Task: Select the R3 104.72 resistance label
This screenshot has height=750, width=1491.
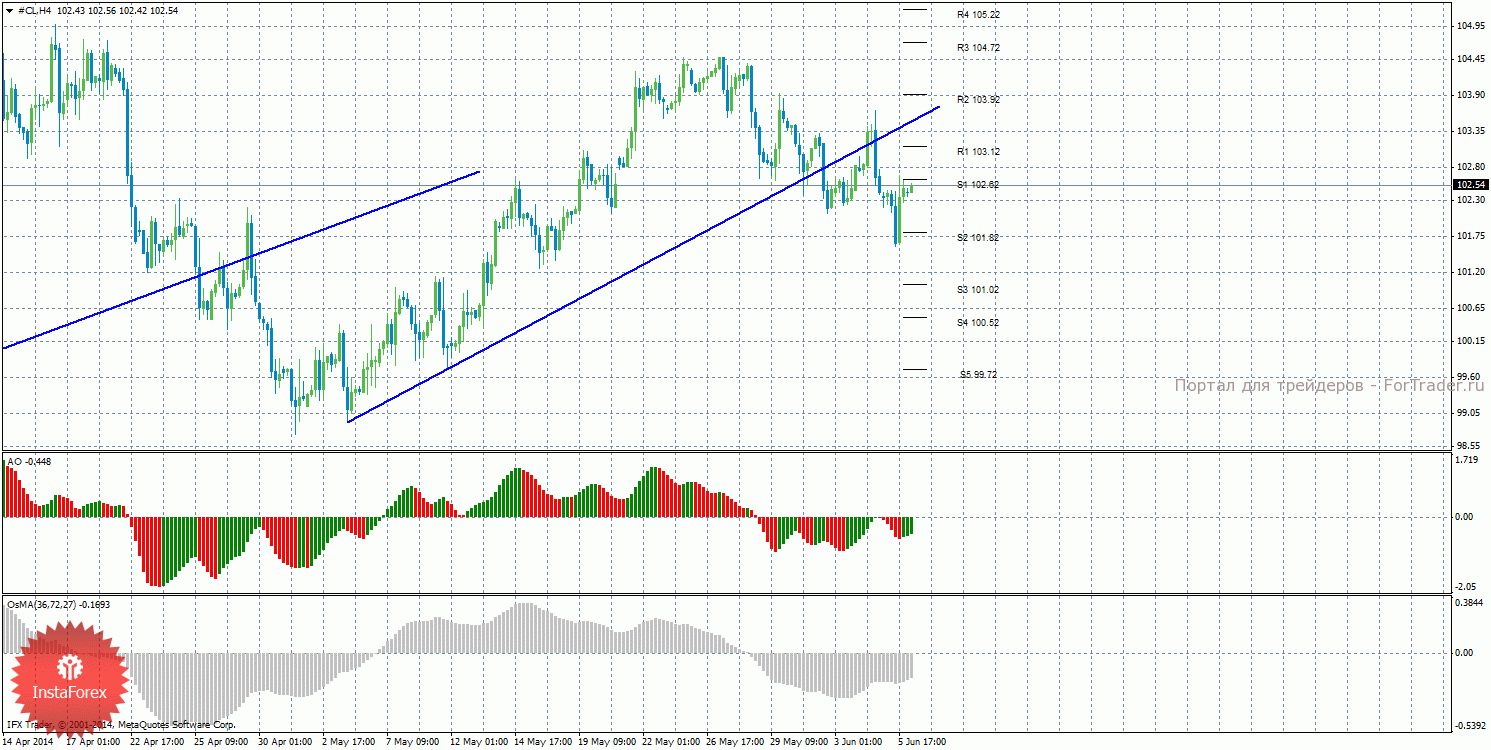Action: pos(977,48)
